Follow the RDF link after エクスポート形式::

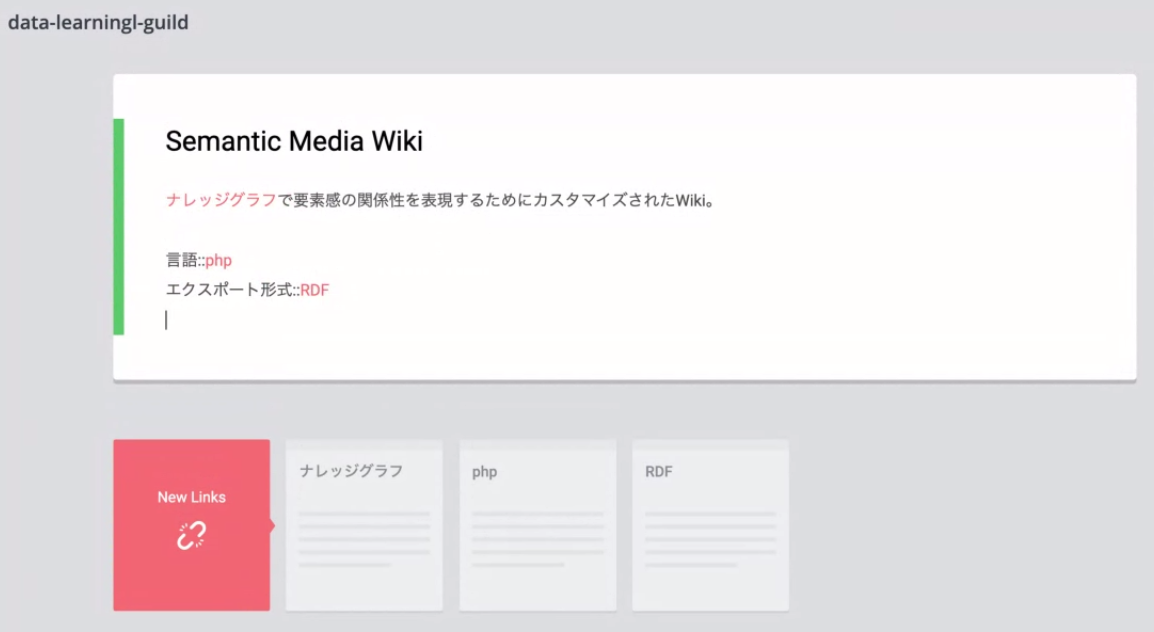(314, 290)
